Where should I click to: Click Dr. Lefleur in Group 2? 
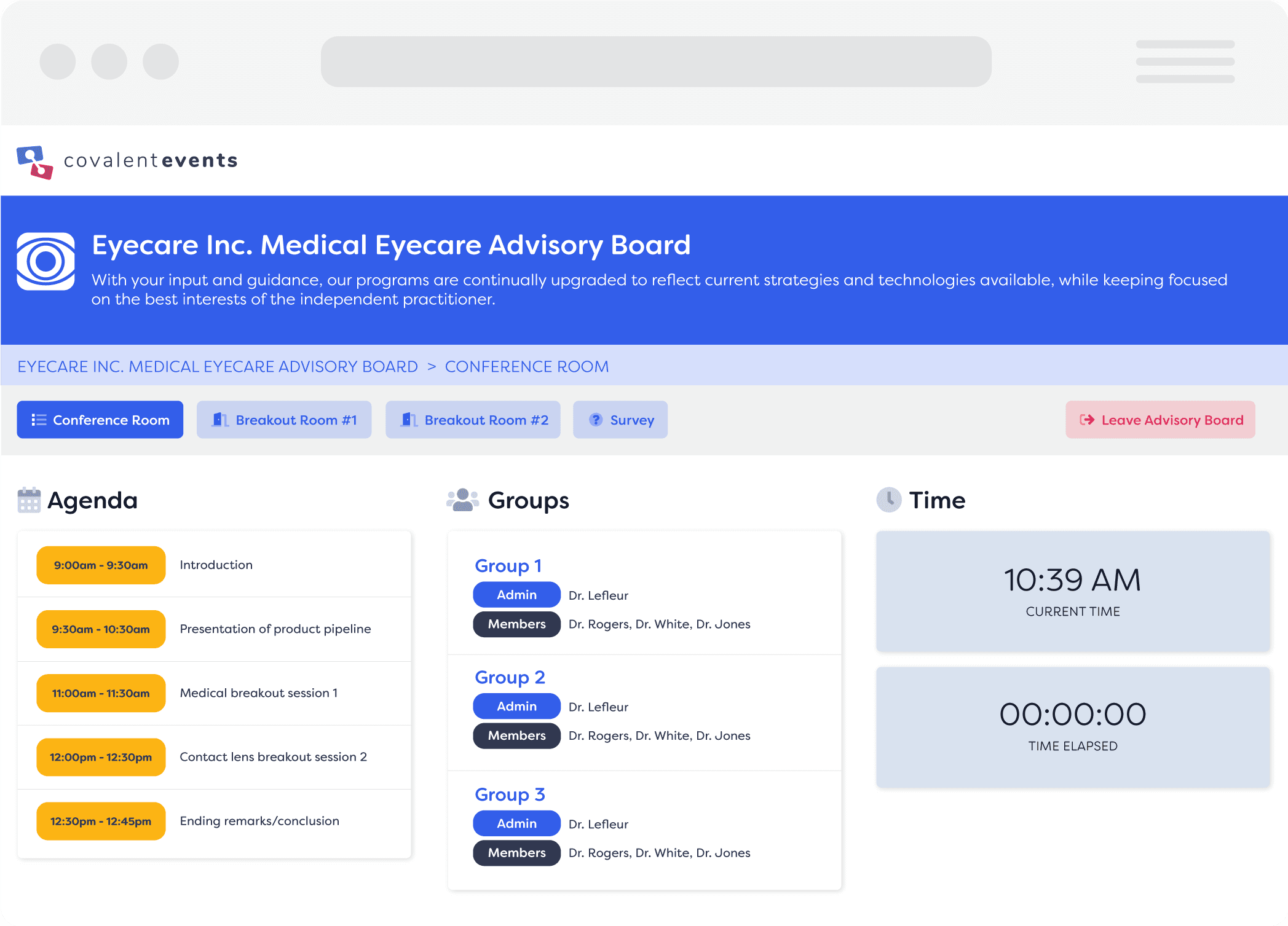click(598, 707)
